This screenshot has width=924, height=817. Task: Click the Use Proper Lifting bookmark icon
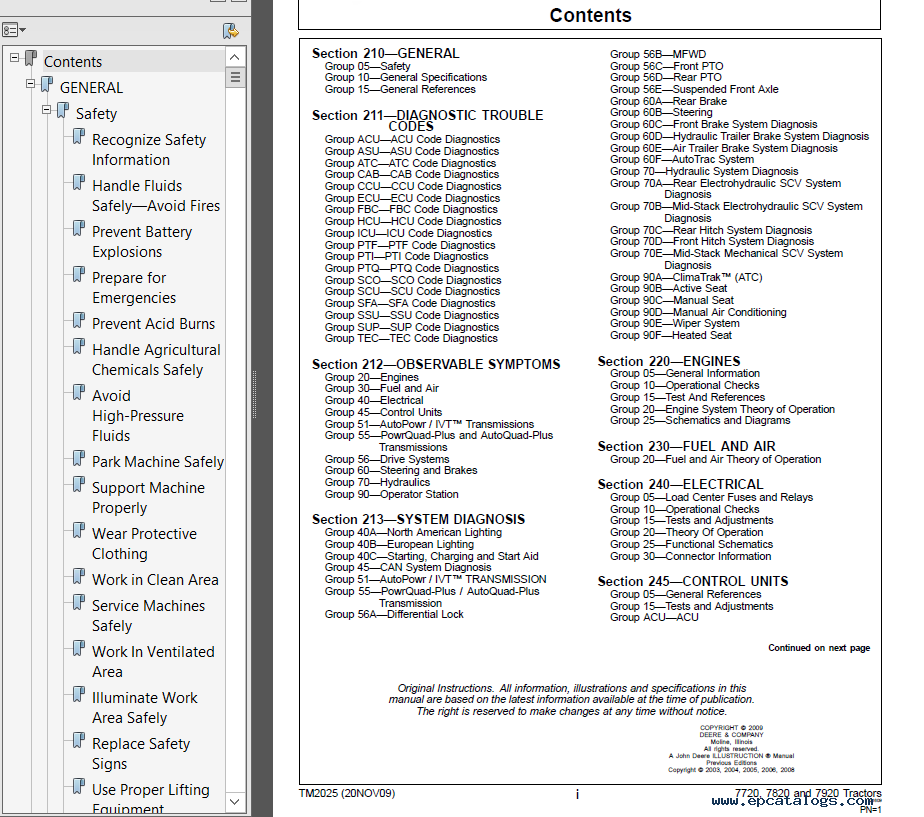pyautogui.click(x=78, y=786)
